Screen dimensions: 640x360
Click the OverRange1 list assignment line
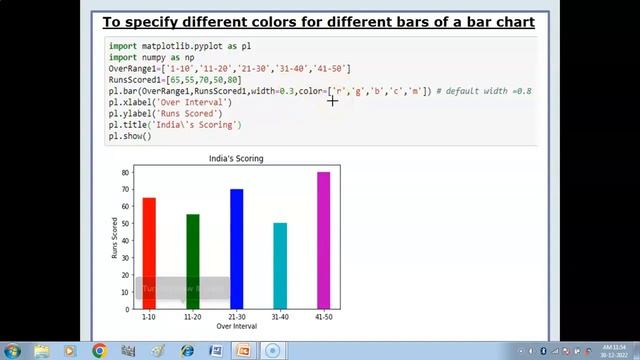(229, 69)
